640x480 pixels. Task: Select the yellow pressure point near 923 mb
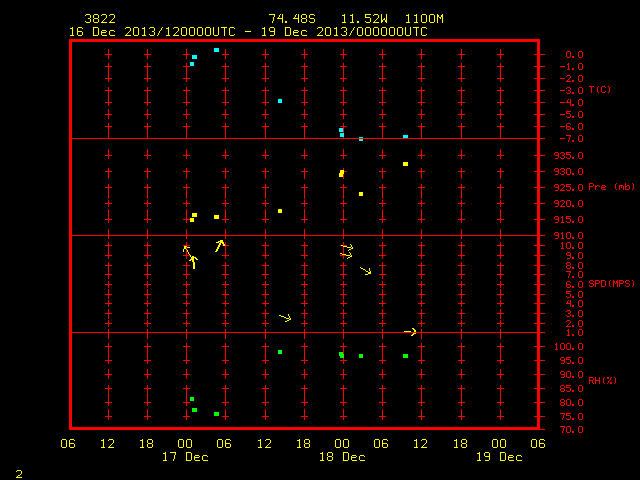pos(361,194)
